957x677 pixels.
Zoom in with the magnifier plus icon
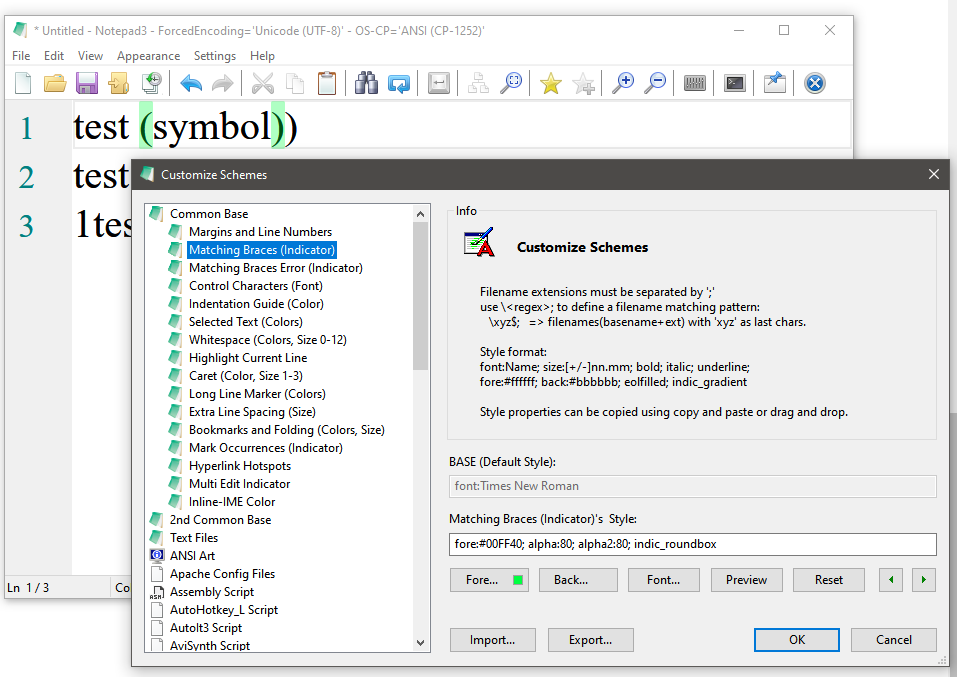pos(623,84)
